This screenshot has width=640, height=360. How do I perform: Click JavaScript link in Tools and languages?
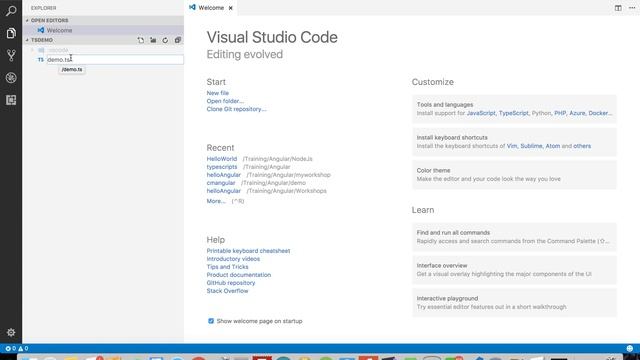coord(481,113)
